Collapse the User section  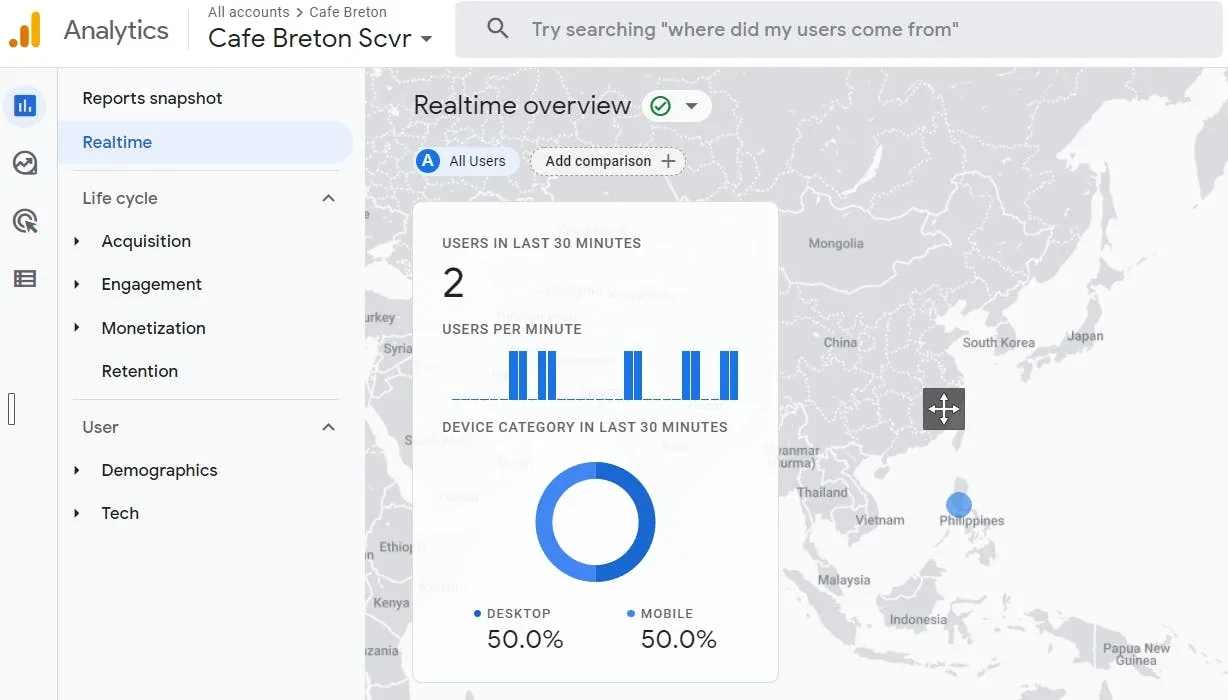pyautogui.click(x=328, y=427)
